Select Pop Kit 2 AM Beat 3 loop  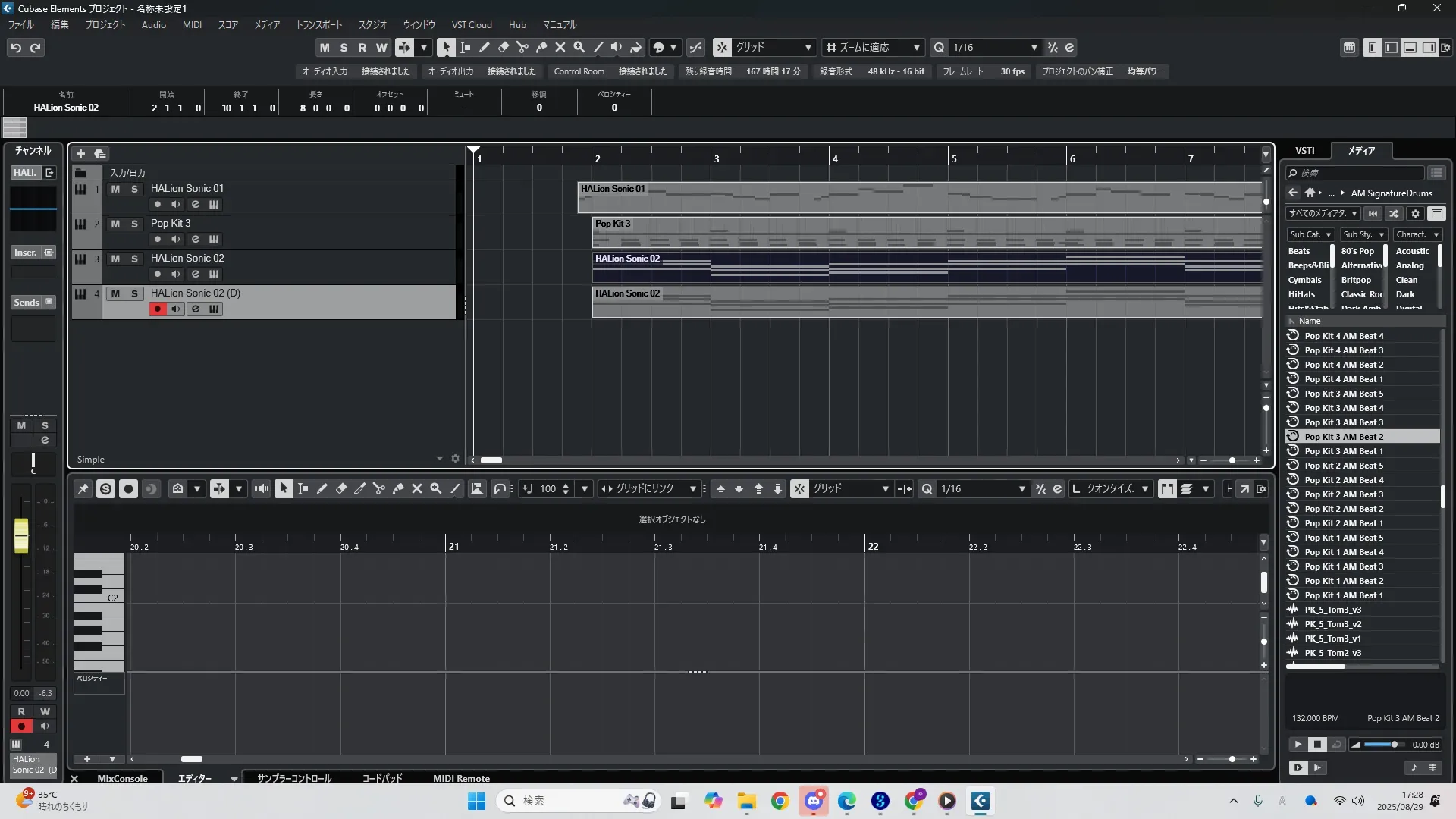pyautogui.click(x=1343, y=494)
